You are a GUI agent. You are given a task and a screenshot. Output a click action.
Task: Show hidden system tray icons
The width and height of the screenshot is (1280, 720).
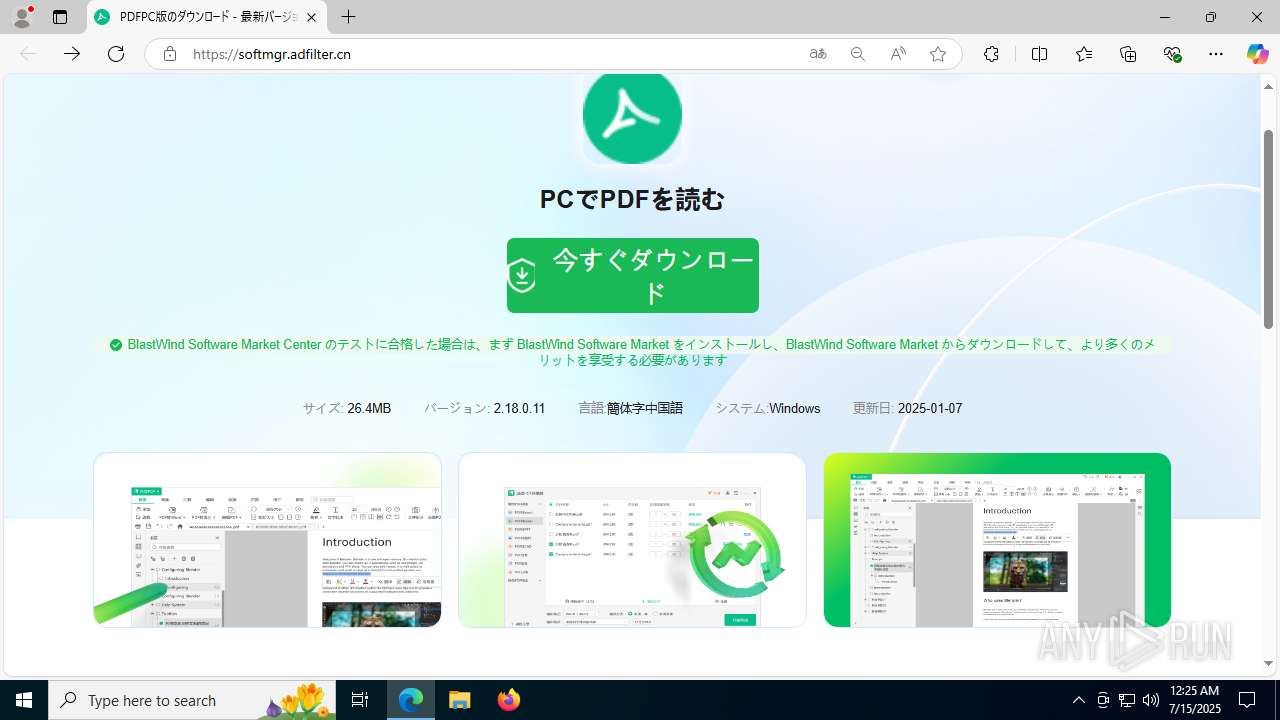[x=1078, y=700]
